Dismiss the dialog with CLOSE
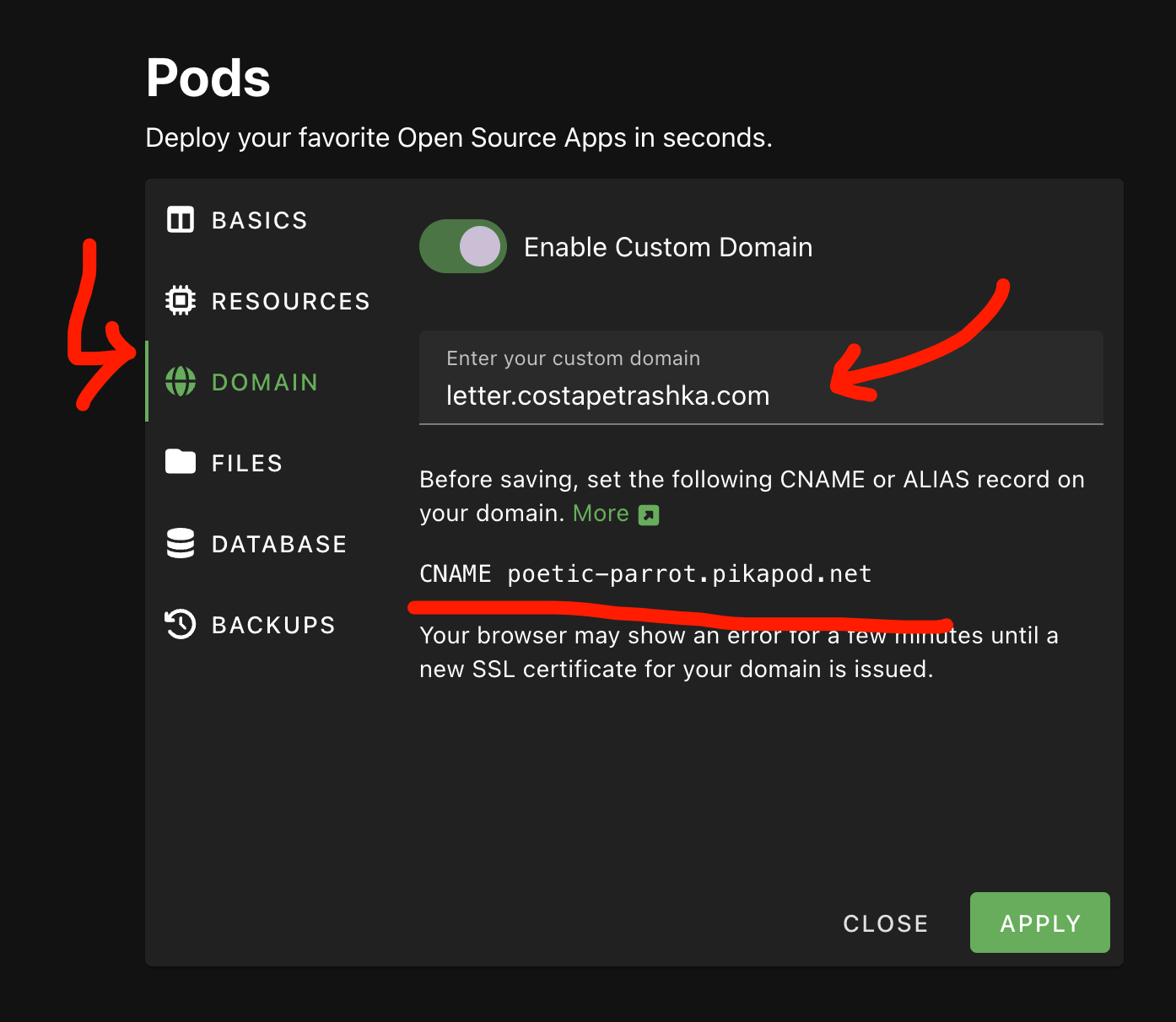This screenshot has width=1176, height=1022. coord(886,923)
